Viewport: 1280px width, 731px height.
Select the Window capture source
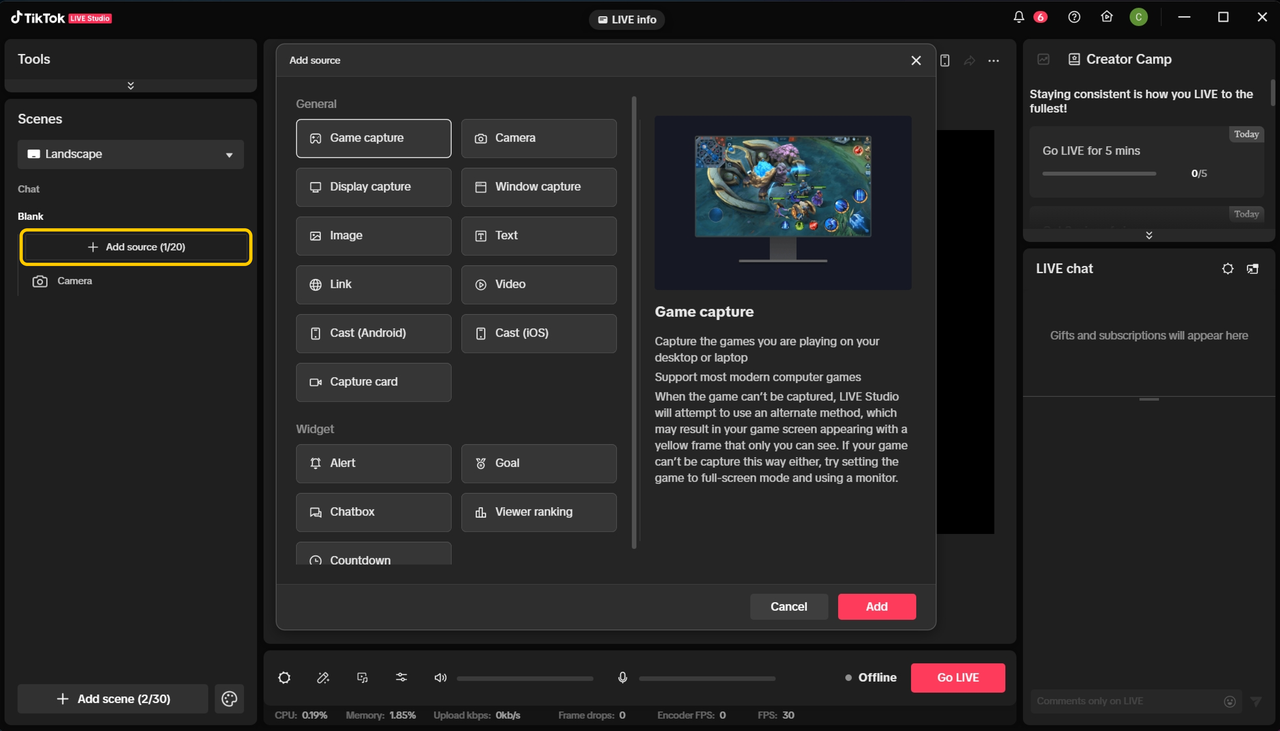point(539,187)
